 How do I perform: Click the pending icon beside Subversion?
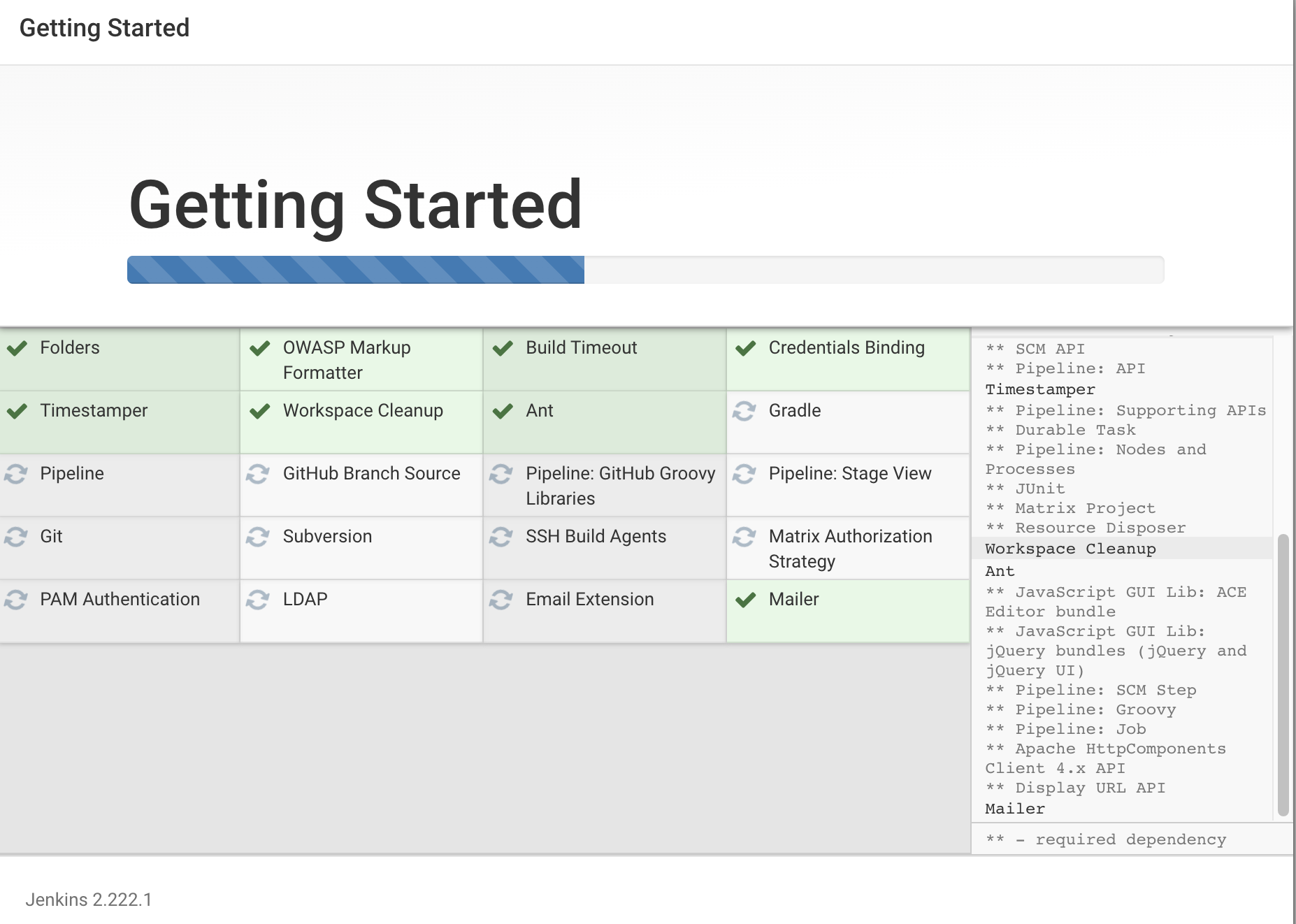tap(258, 537)
